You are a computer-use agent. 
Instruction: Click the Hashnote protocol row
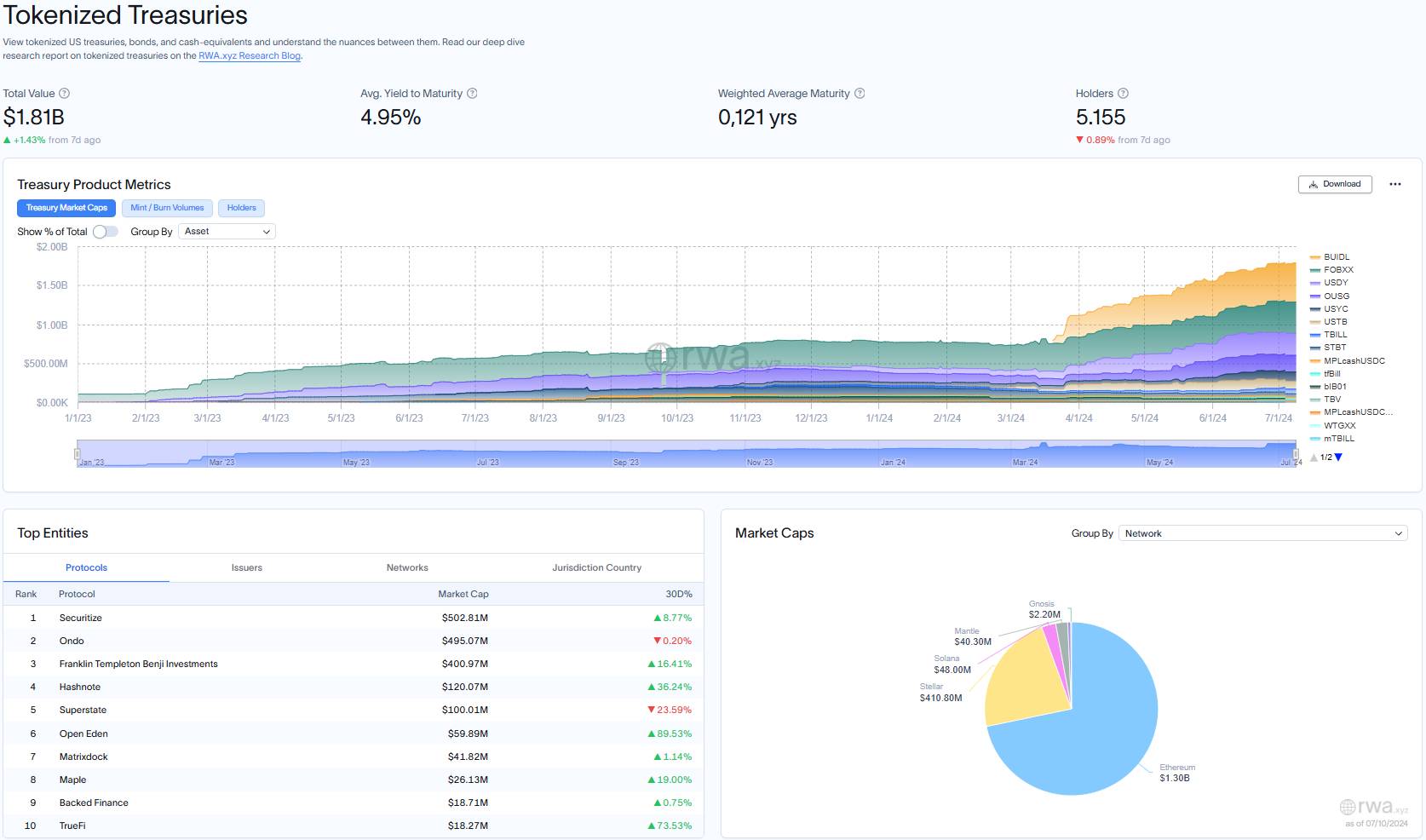click(x=354, y=687)
